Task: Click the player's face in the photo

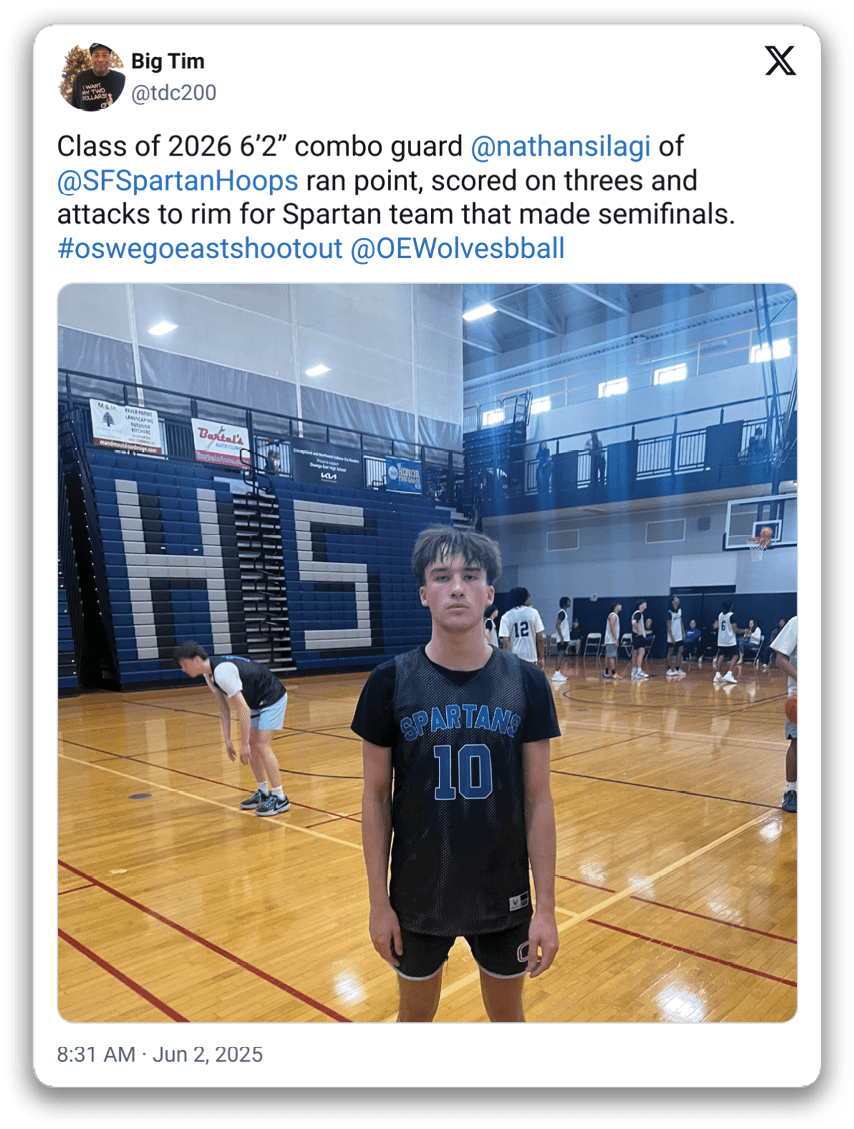Action: tap(456, 590)
